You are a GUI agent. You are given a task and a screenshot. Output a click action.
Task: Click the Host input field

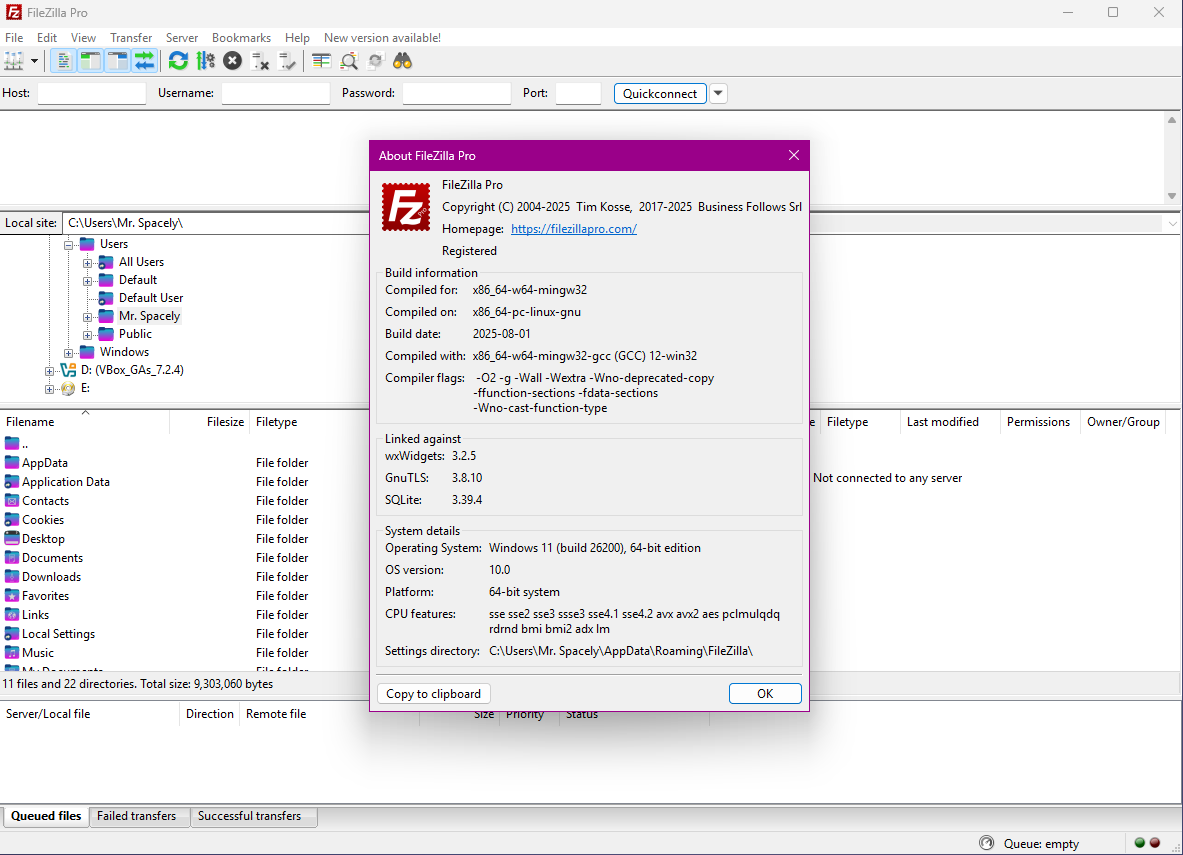click(x=91, y=93)
